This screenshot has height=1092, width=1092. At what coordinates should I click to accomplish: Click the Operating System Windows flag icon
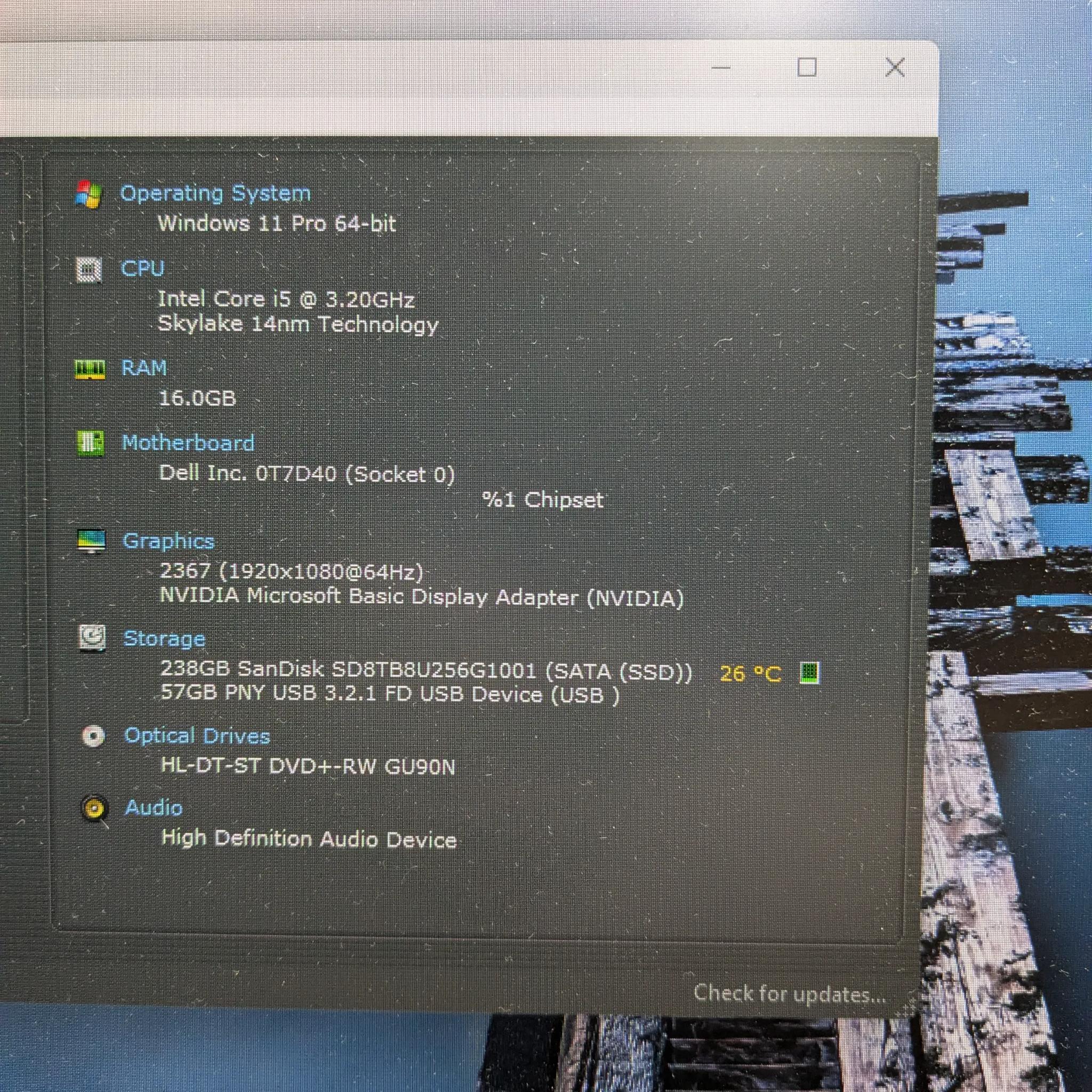point(89,195)
